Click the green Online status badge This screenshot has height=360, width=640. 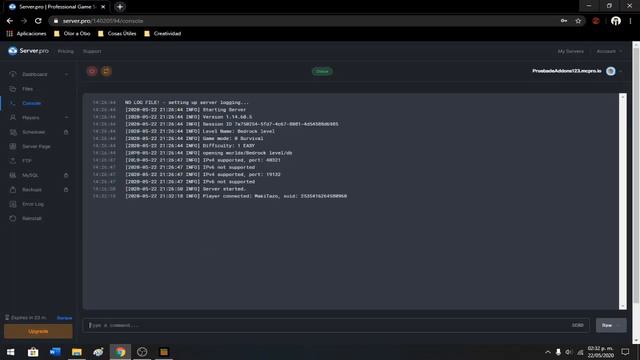point(322,71)
